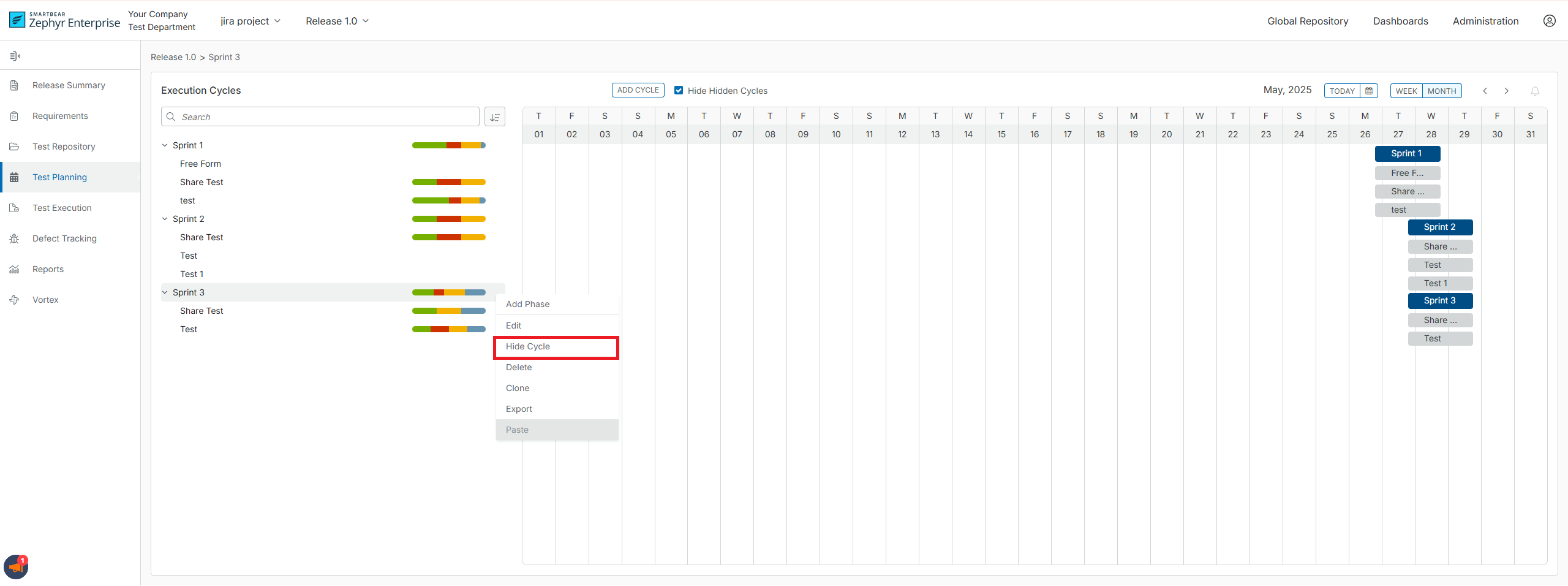Switch to WEEK view
The height and width of the screenshot is (586, 1568).
[x=1407, y=90]
